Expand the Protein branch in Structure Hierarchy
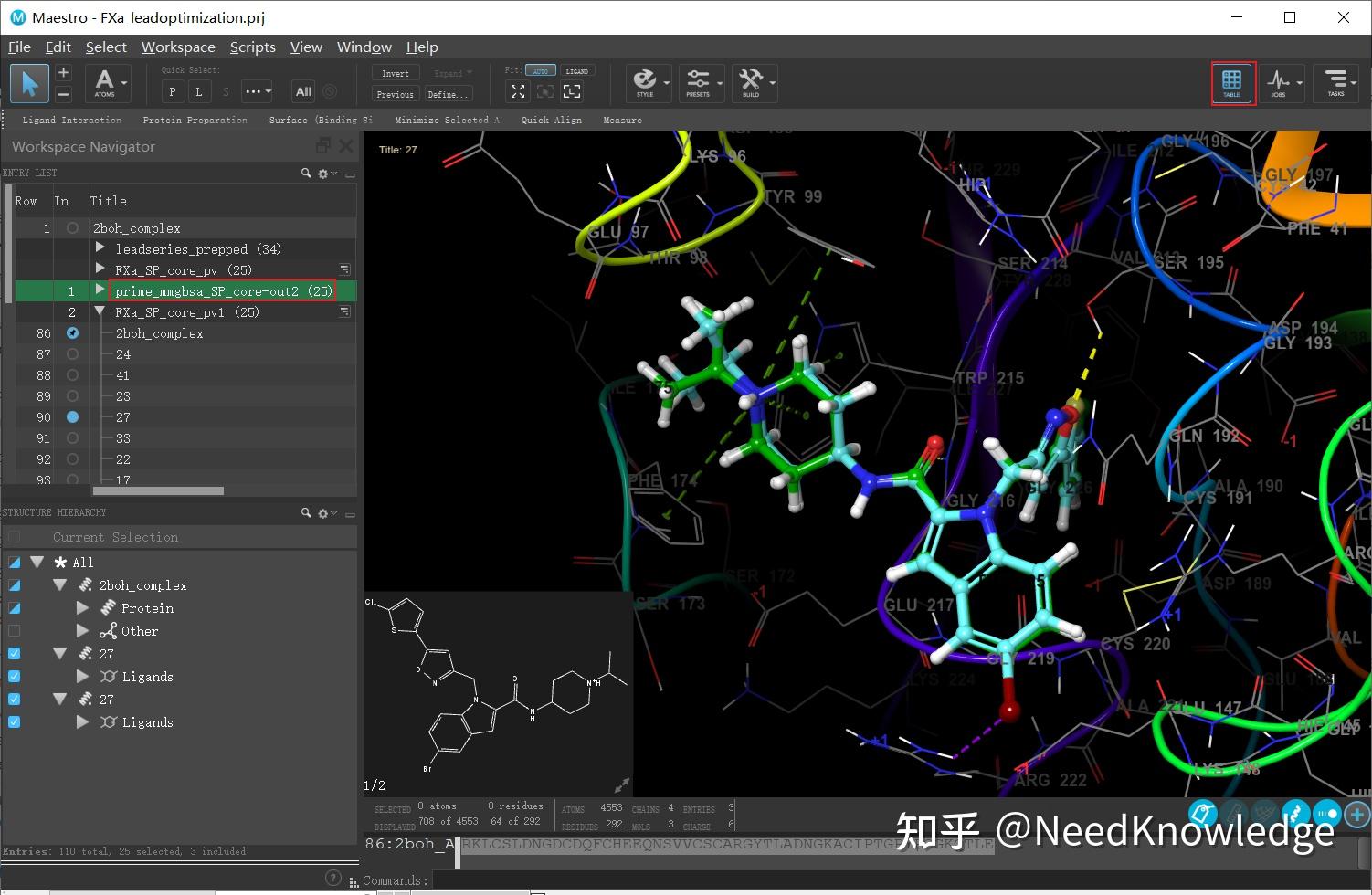The image size is (1372, 895). click(x=82, y=607)
